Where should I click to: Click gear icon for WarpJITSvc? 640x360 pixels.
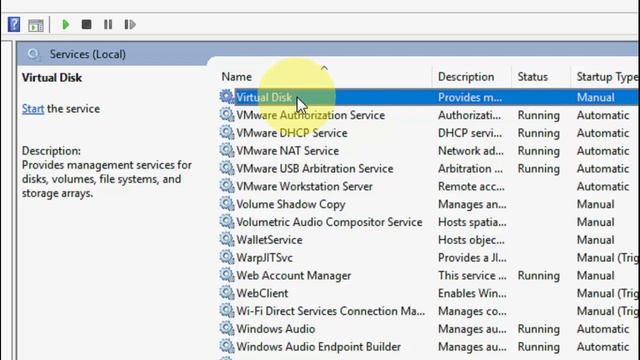pos(227,257)
